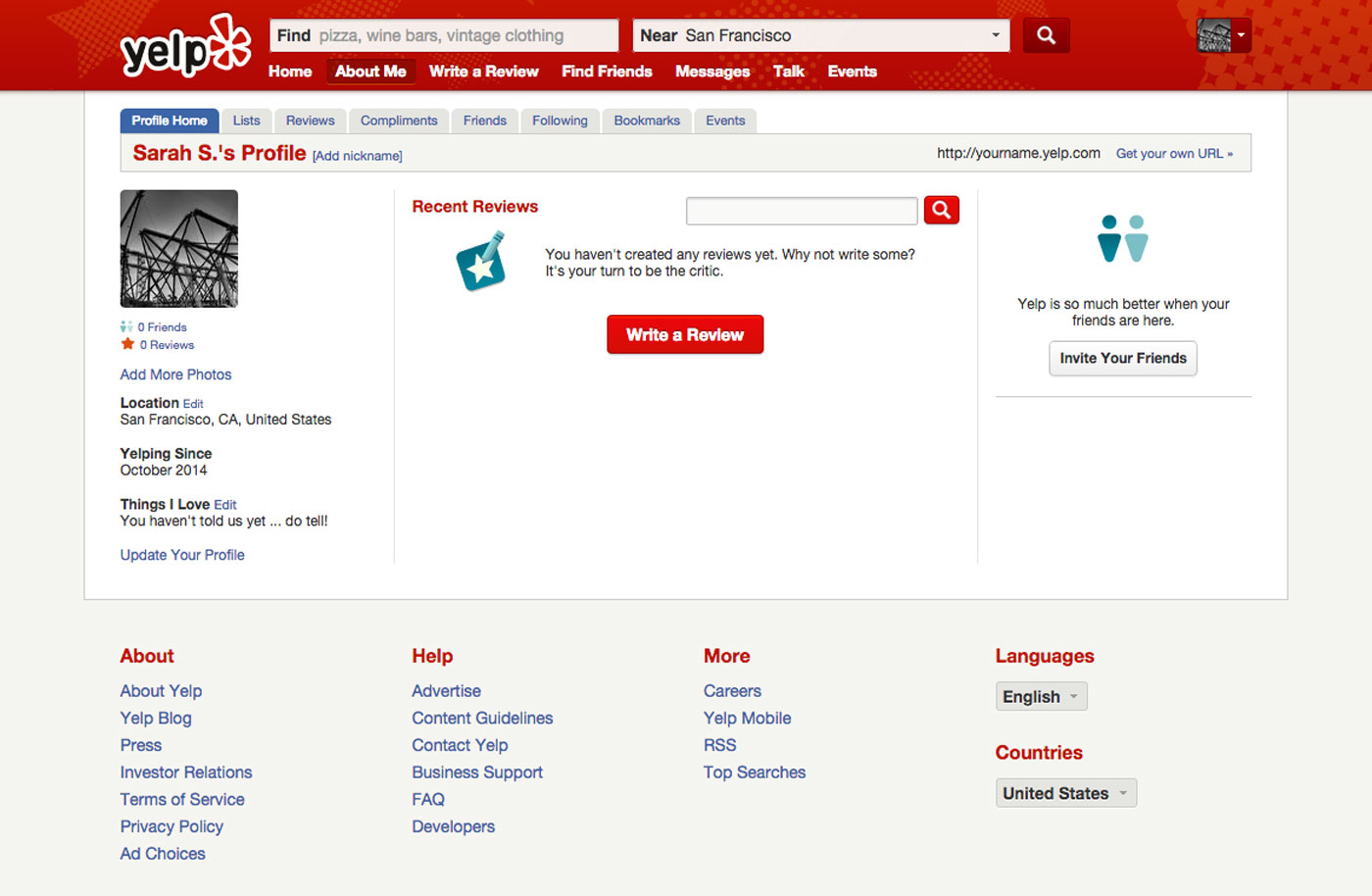
Task: Click the Find search input field
Action: coord(444,35)
